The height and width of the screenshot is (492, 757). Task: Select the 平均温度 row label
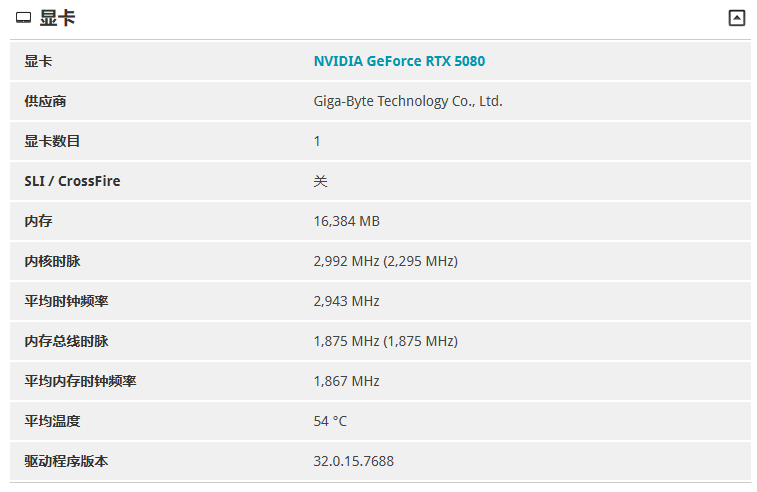point(52,421)
